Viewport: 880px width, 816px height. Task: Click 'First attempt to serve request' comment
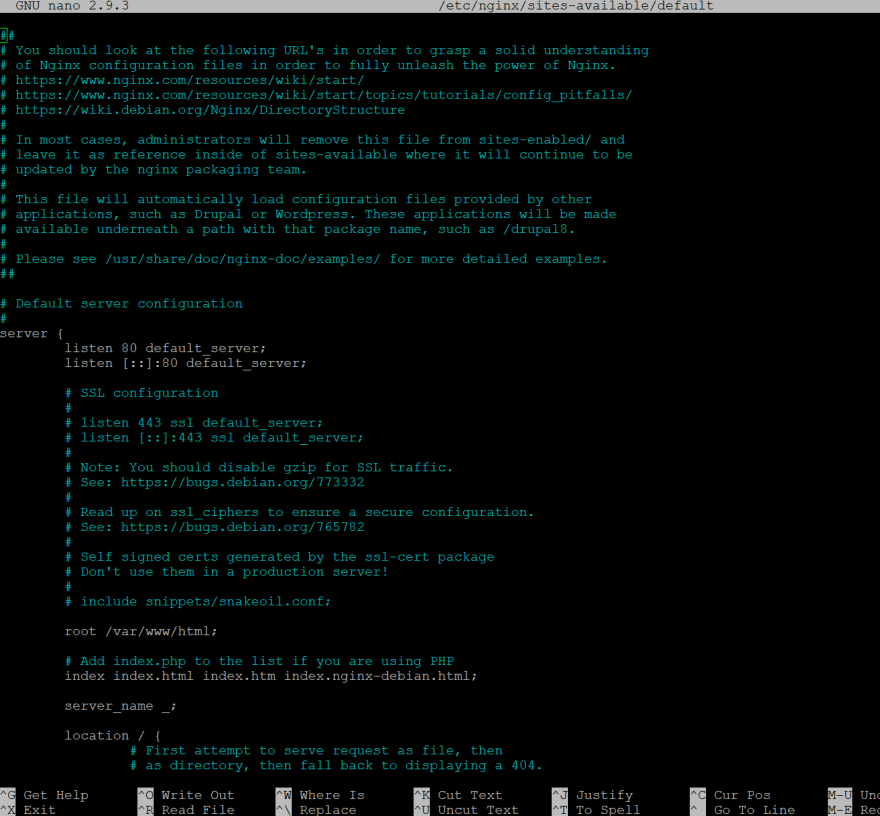point(316,750)
